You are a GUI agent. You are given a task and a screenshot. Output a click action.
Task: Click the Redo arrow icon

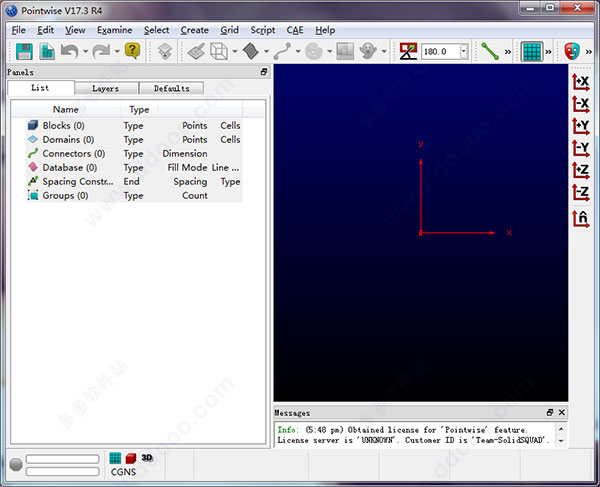(x=101, y=51)
